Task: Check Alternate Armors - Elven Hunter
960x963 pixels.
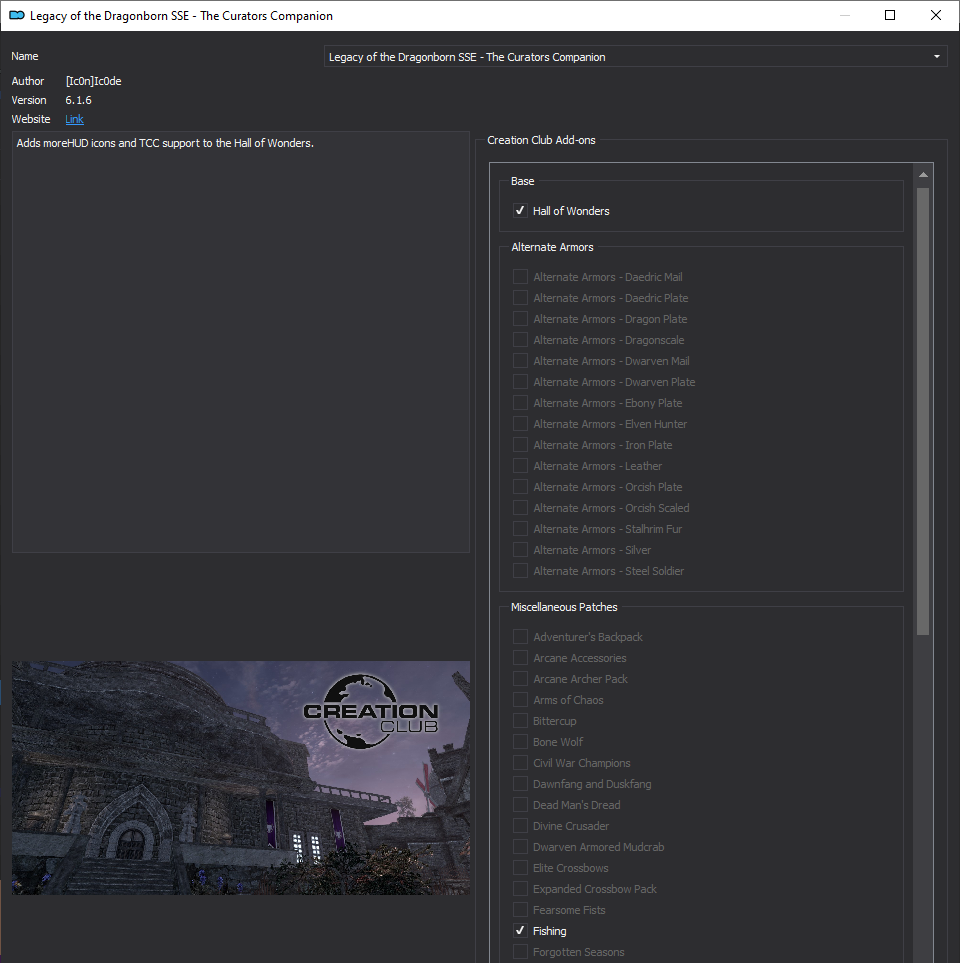Action: [x=520, y=424]
